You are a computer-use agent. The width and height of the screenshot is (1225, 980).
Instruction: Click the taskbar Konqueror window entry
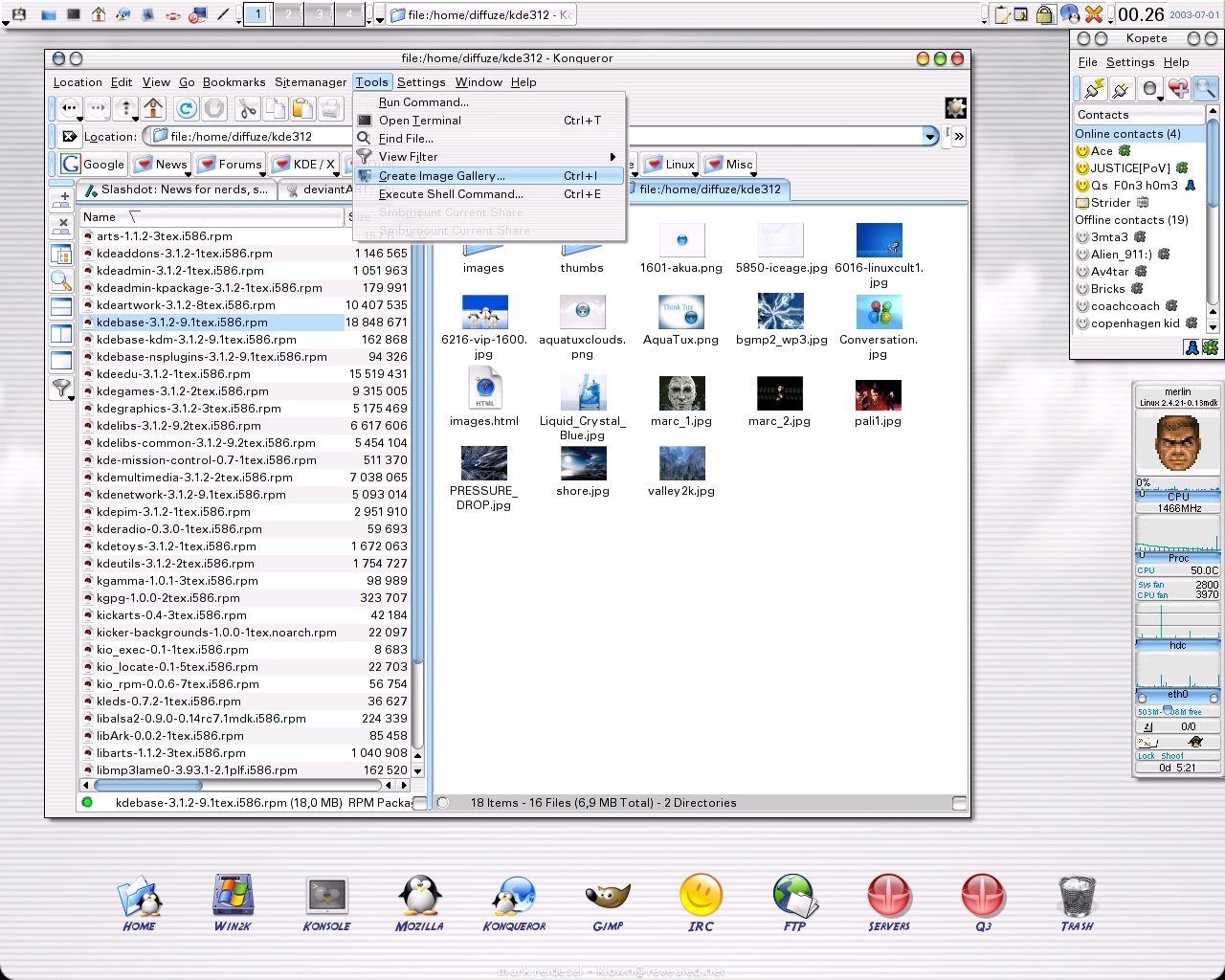coord(481,14)
